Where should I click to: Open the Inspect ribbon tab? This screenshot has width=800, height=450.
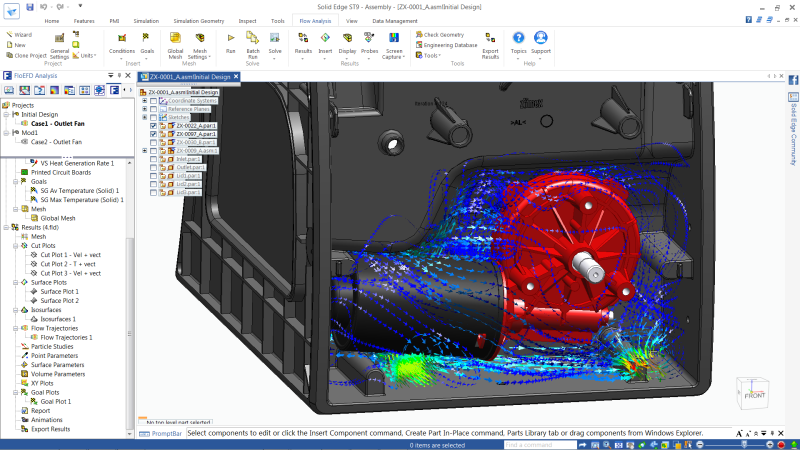pyautogui.click(x=247, y=21)
